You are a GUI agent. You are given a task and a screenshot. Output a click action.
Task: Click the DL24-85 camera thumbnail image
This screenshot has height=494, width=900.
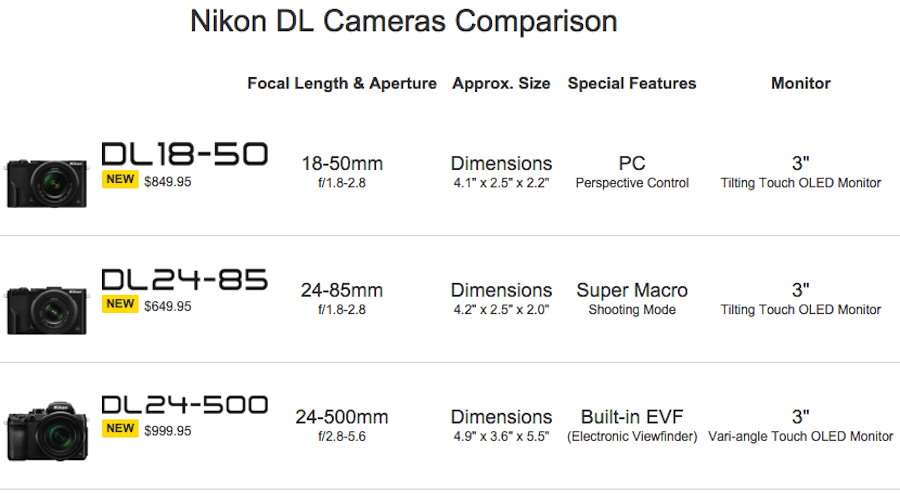47,308
